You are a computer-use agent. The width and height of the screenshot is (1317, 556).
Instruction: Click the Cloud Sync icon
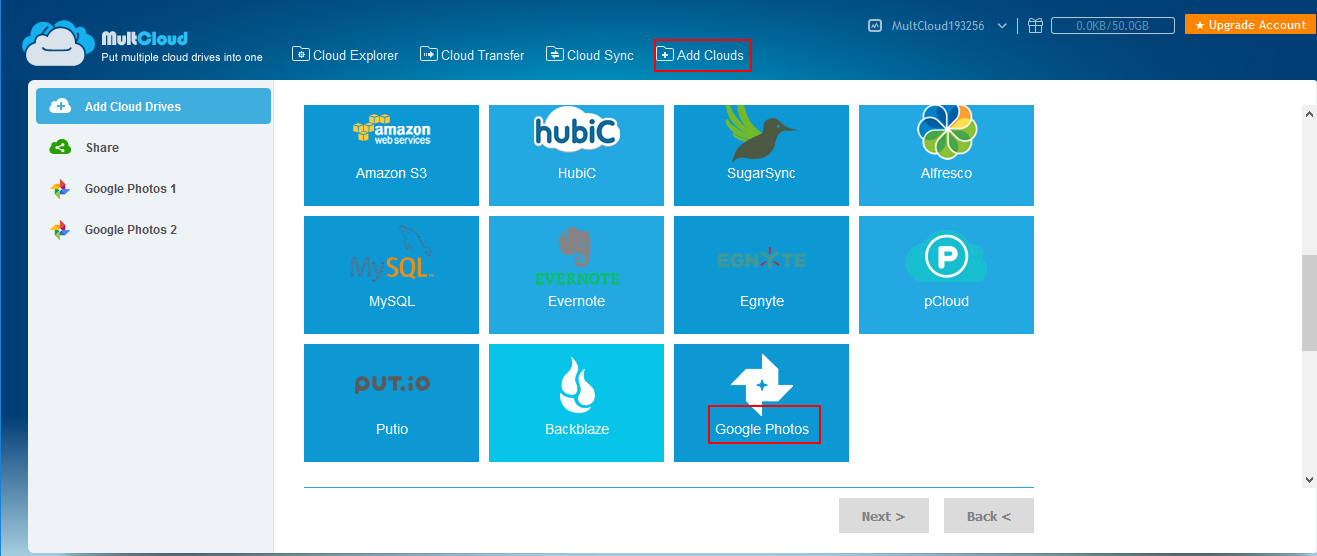coord(554,55)
